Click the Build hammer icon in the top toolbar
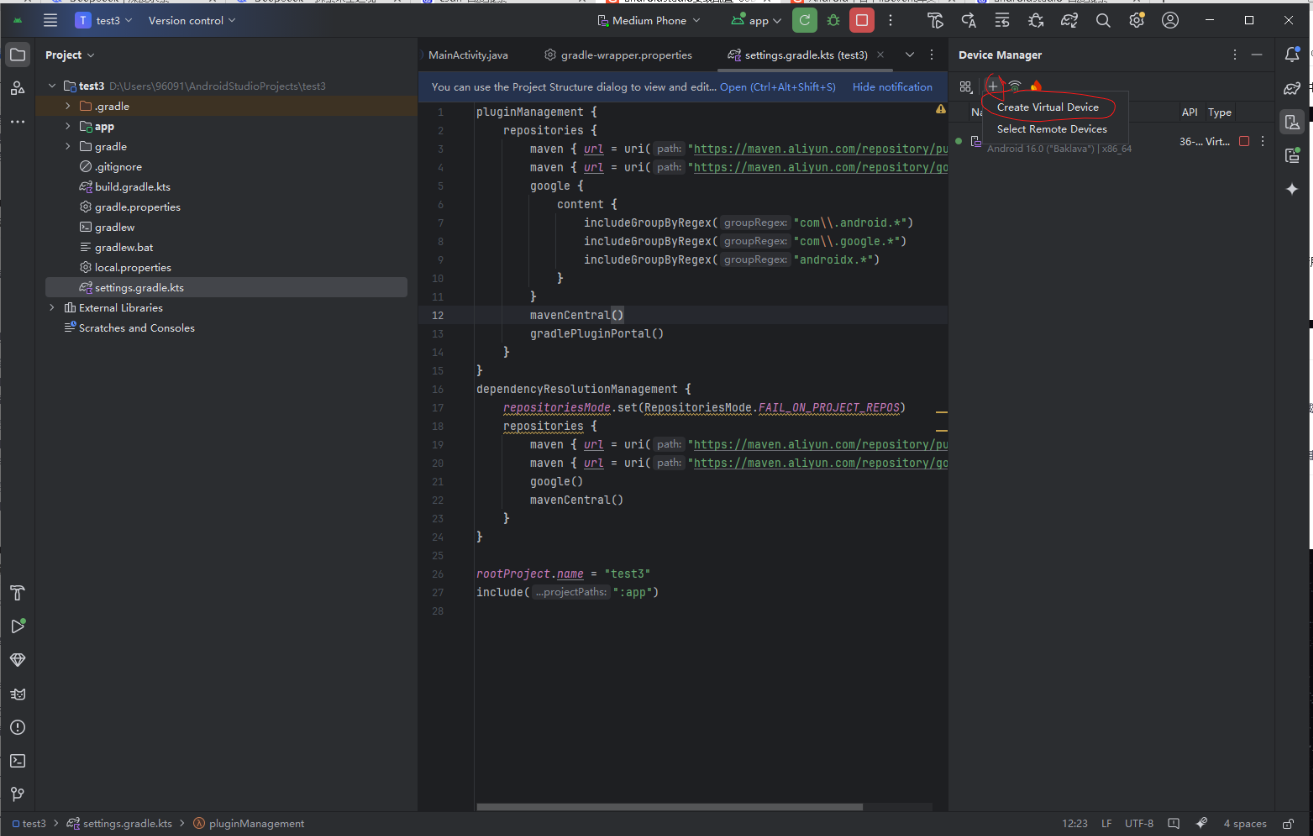Screen dimensions: 1313x836 [x=935, y=20]
